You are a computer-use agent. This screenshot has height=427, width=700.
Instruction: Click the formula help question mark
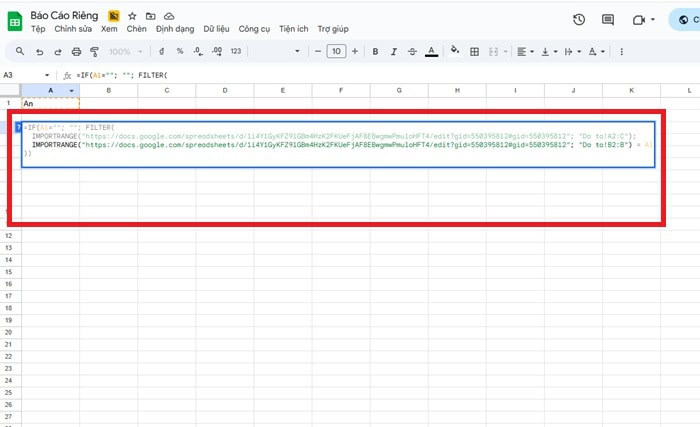18,127
